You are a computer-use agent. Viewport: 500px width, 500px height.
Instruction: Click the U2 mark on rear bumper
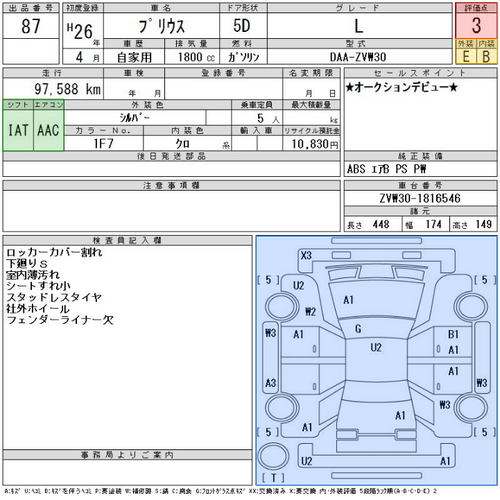(x=306, y=461)
